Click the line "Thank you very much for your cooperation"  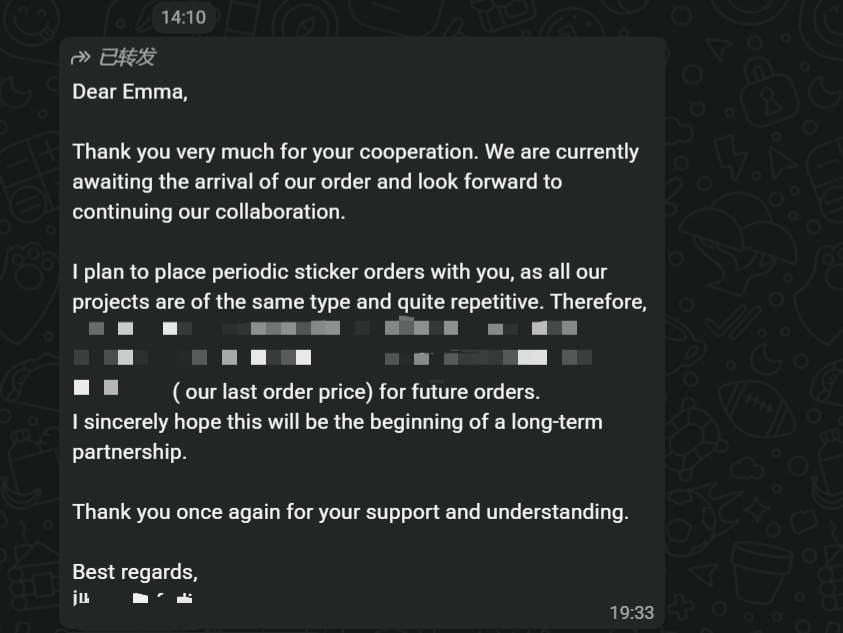(x=355, y=152)
